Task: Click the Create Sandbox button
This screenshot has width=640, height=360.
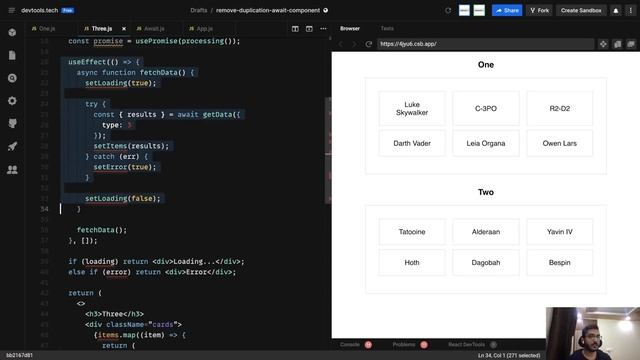Action: point(581,11)
